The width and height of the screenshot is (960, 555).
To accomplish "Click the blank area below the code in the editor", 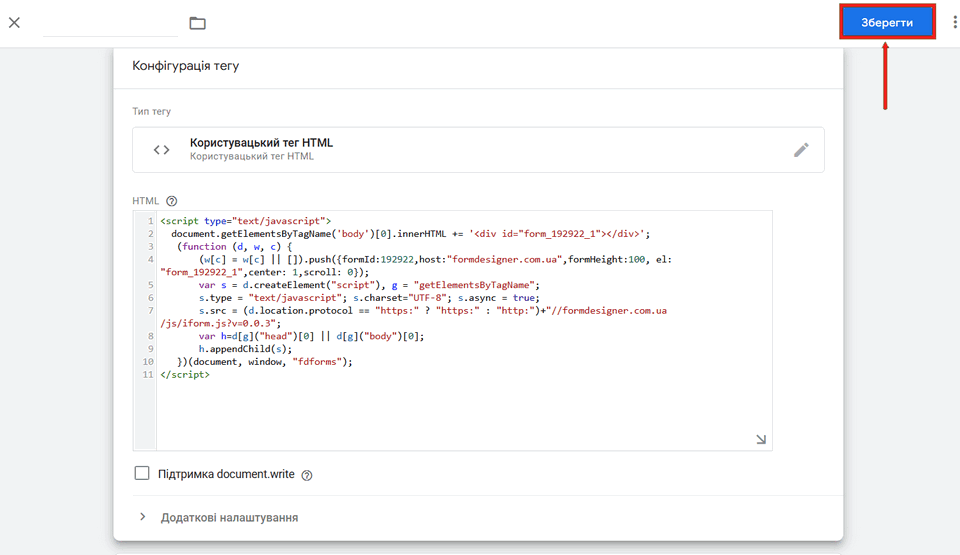I will pyautogui.click(x=460, y=415).
